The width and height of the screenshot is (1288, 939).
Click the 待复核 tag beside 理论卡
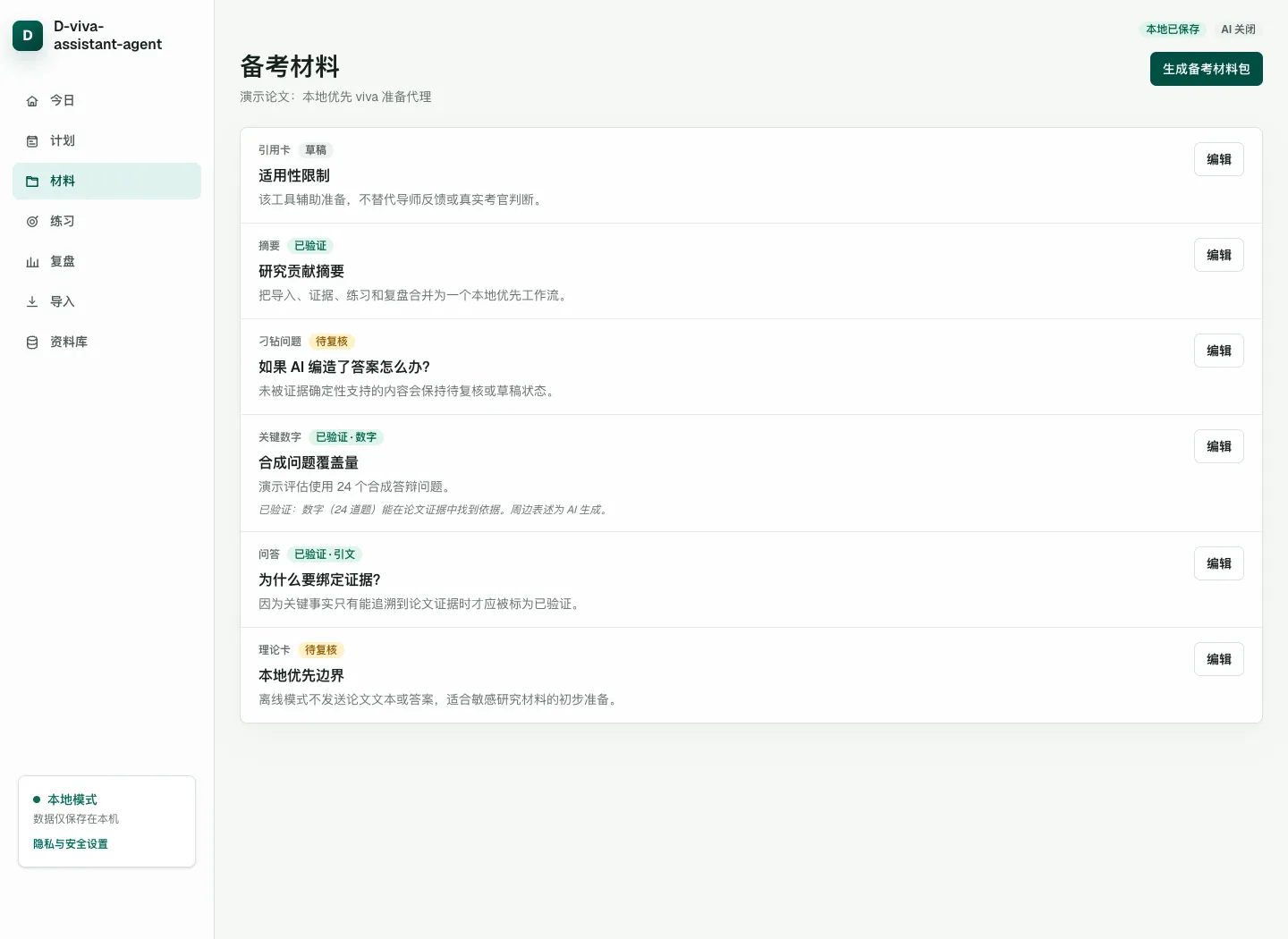(x=321, y=650)
